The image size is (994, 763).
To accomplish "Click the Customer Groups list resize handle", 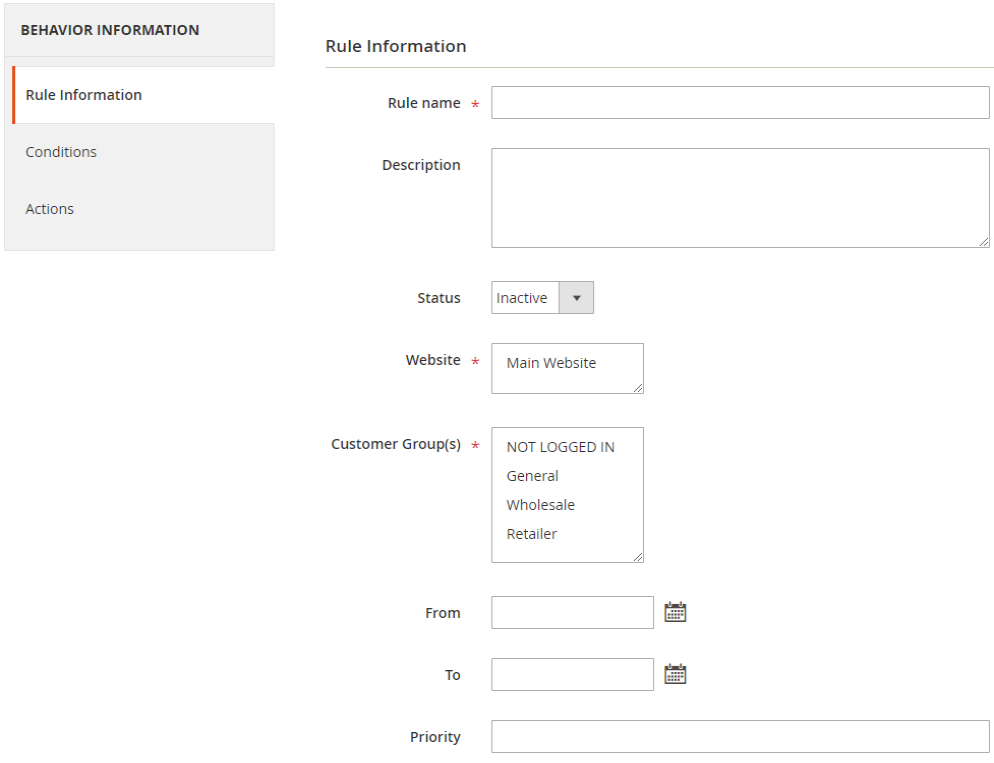I will [x=638, y=557].
